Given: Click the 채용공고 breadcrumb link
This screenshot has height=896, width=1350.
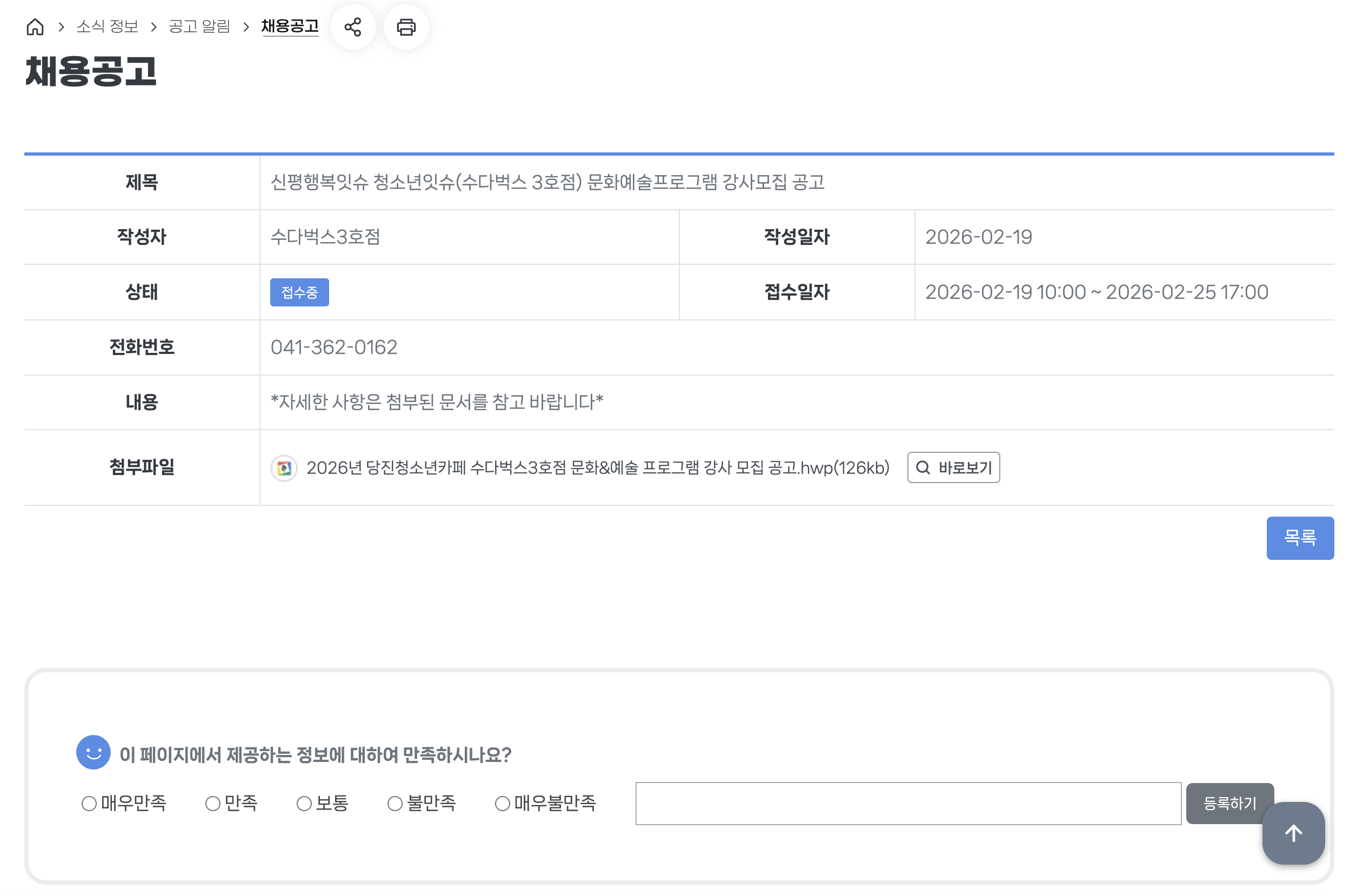Looking at the screenshot, I should click(x=290, y=26).
